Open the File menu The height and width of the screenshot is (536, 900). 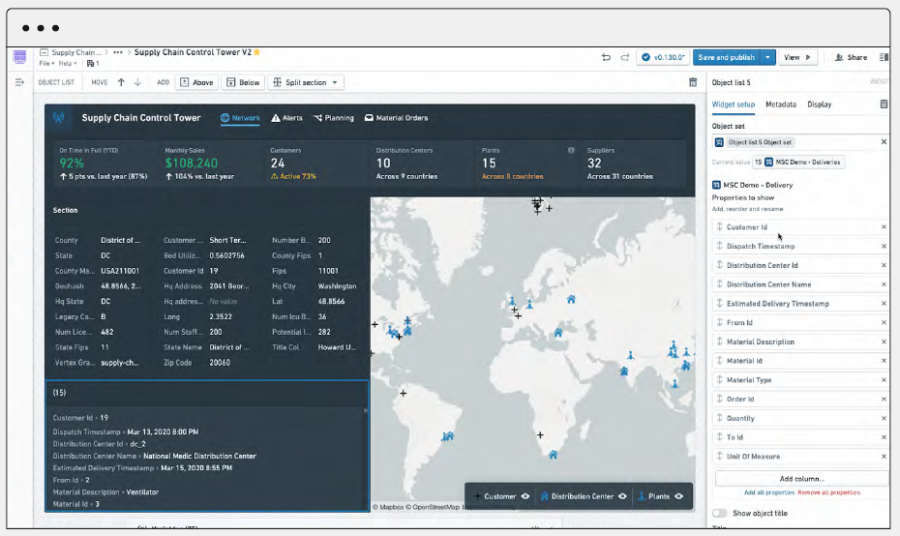click(46, 64)
